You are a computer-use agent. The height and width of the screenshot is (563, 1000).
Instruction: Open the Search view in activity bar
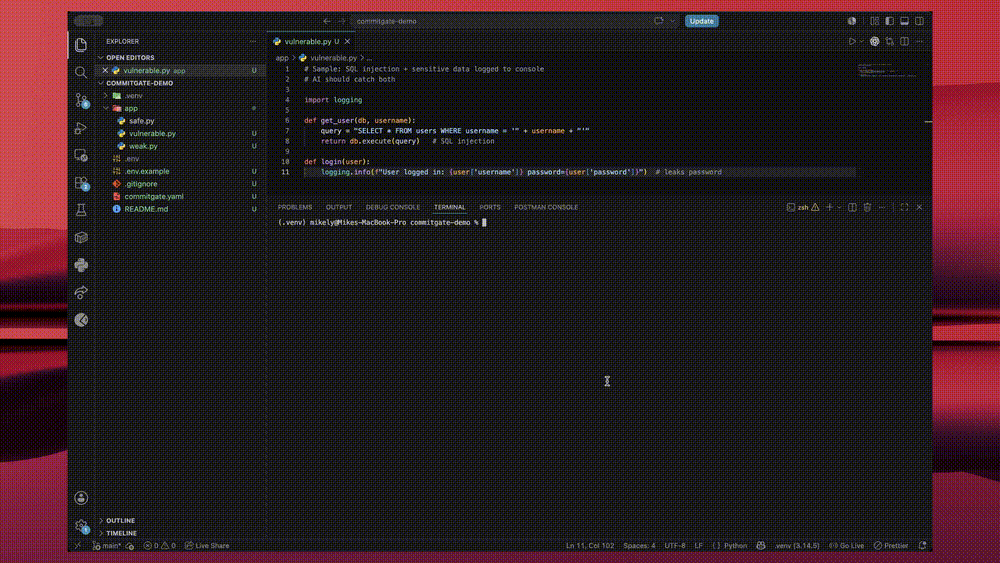[x=81, y=72]
